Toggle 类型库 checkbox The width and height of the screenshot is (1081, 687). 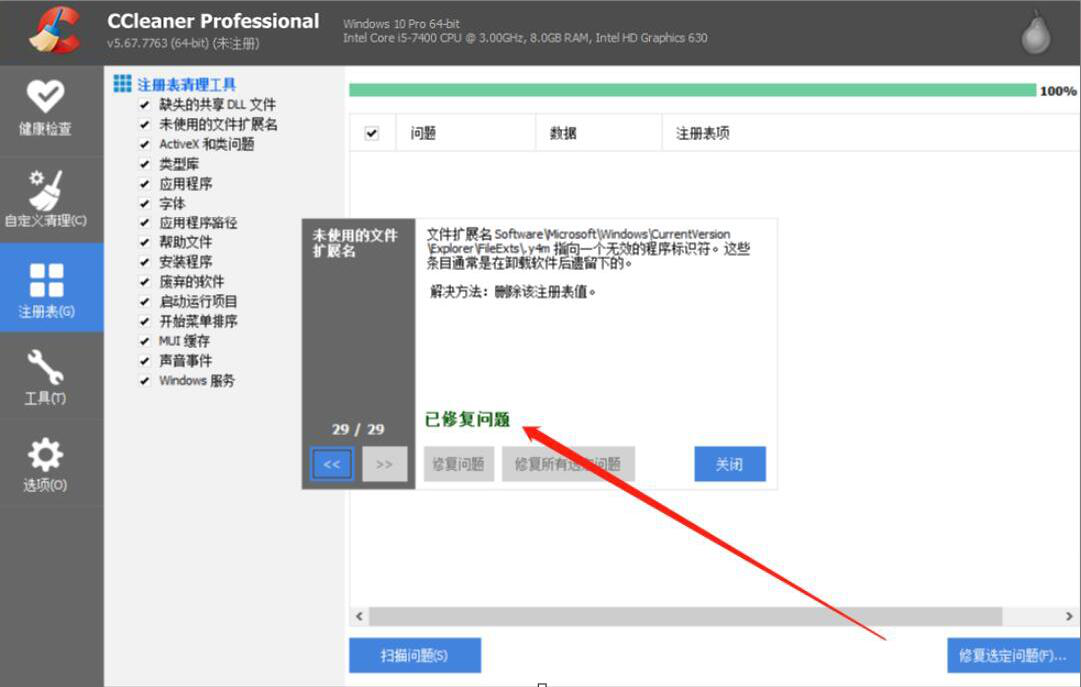point(144,164)
